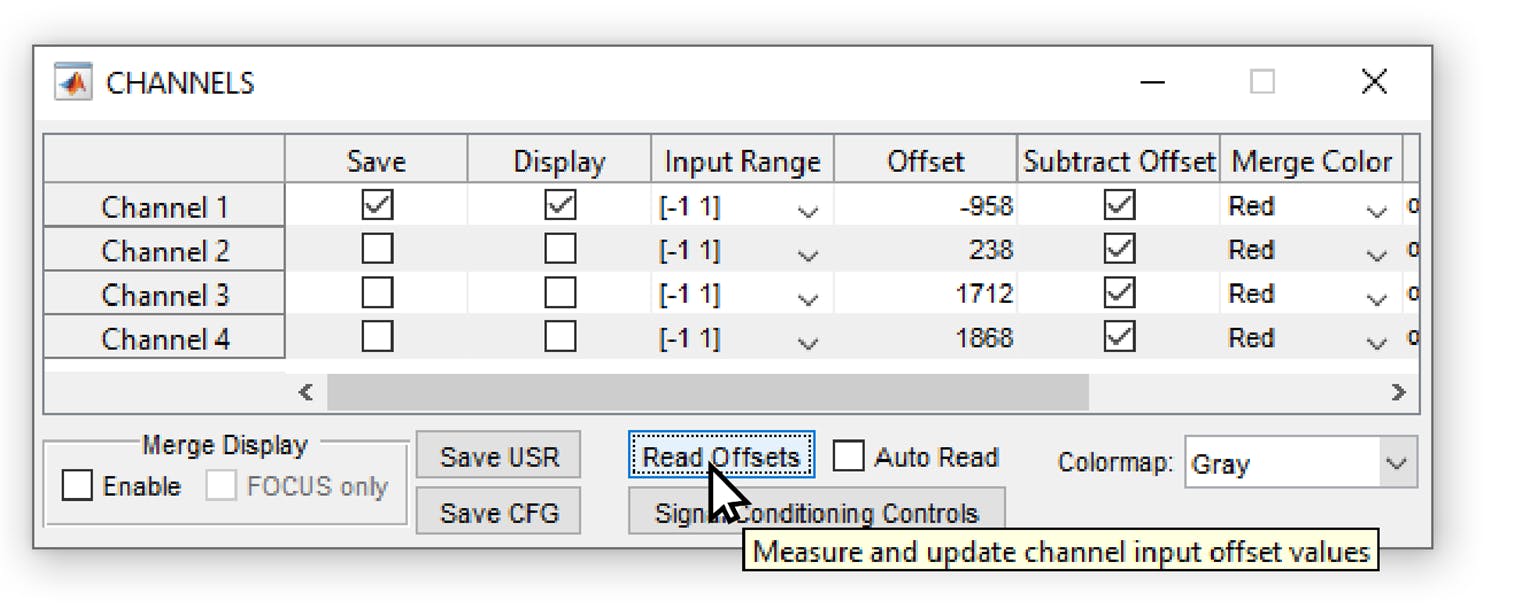Select the Channel 3 row header

[x=165, y=295]
